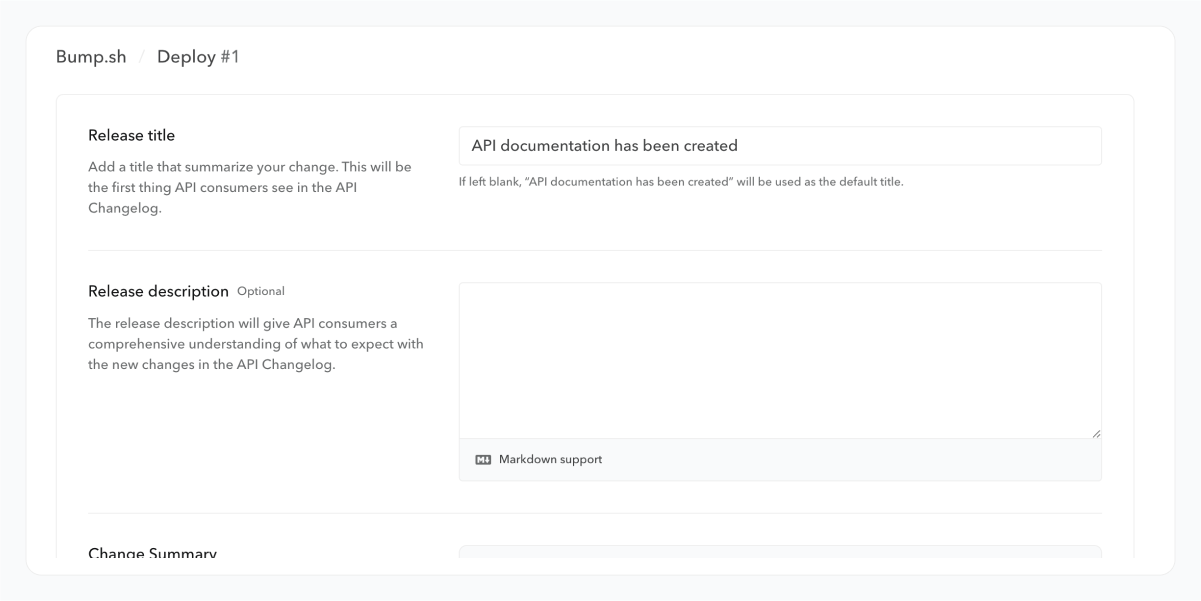Click the Optional tag beside Release description
The image size is (1201, 601).
(261, 291)
